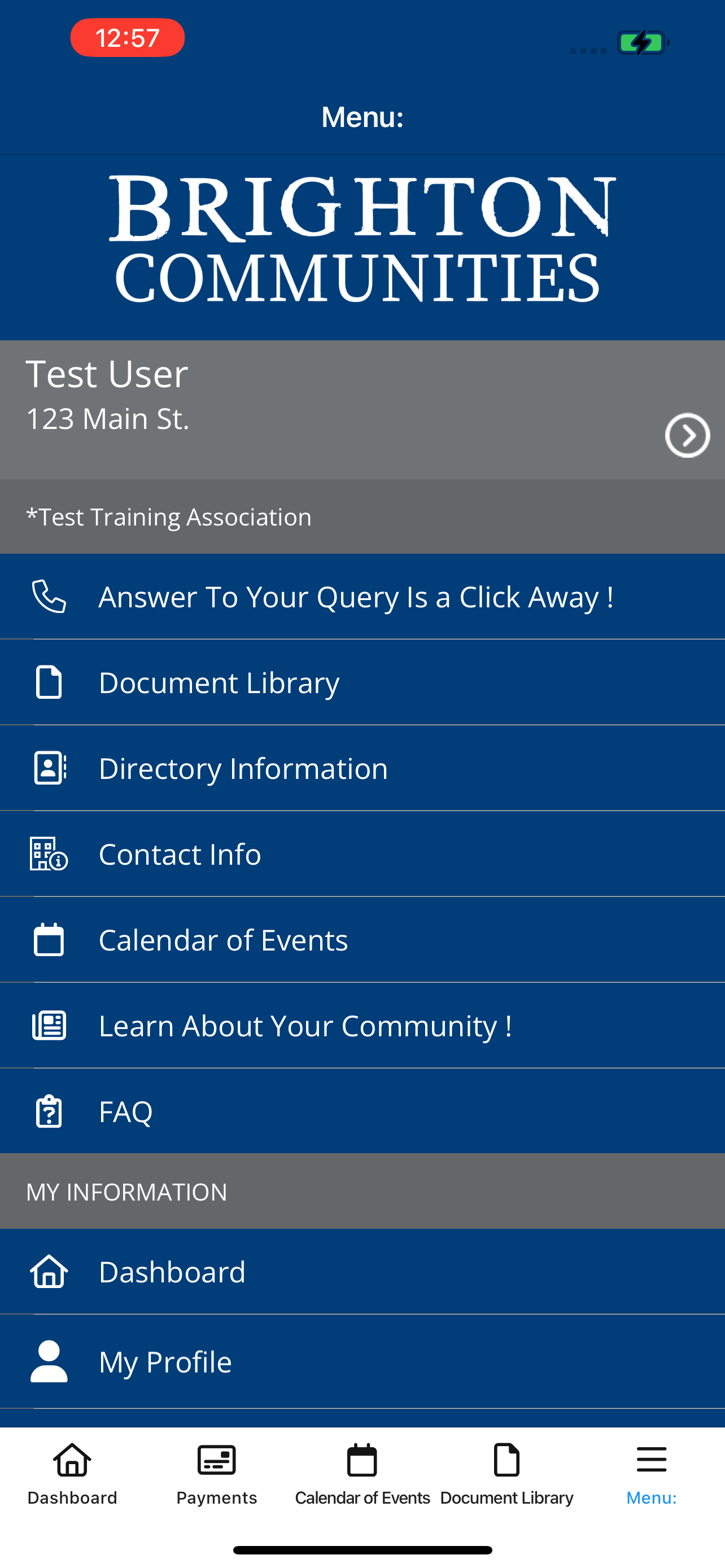This screenshot has height=1568, width=725.
Task: Tap the red 12:57 time pill
Action: pos(127,38)
